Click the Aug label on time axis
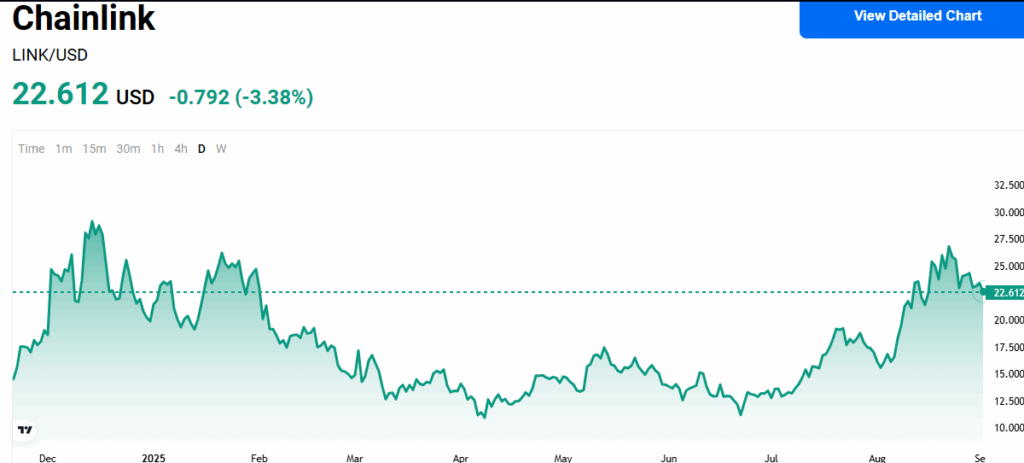 coord(878,458)
